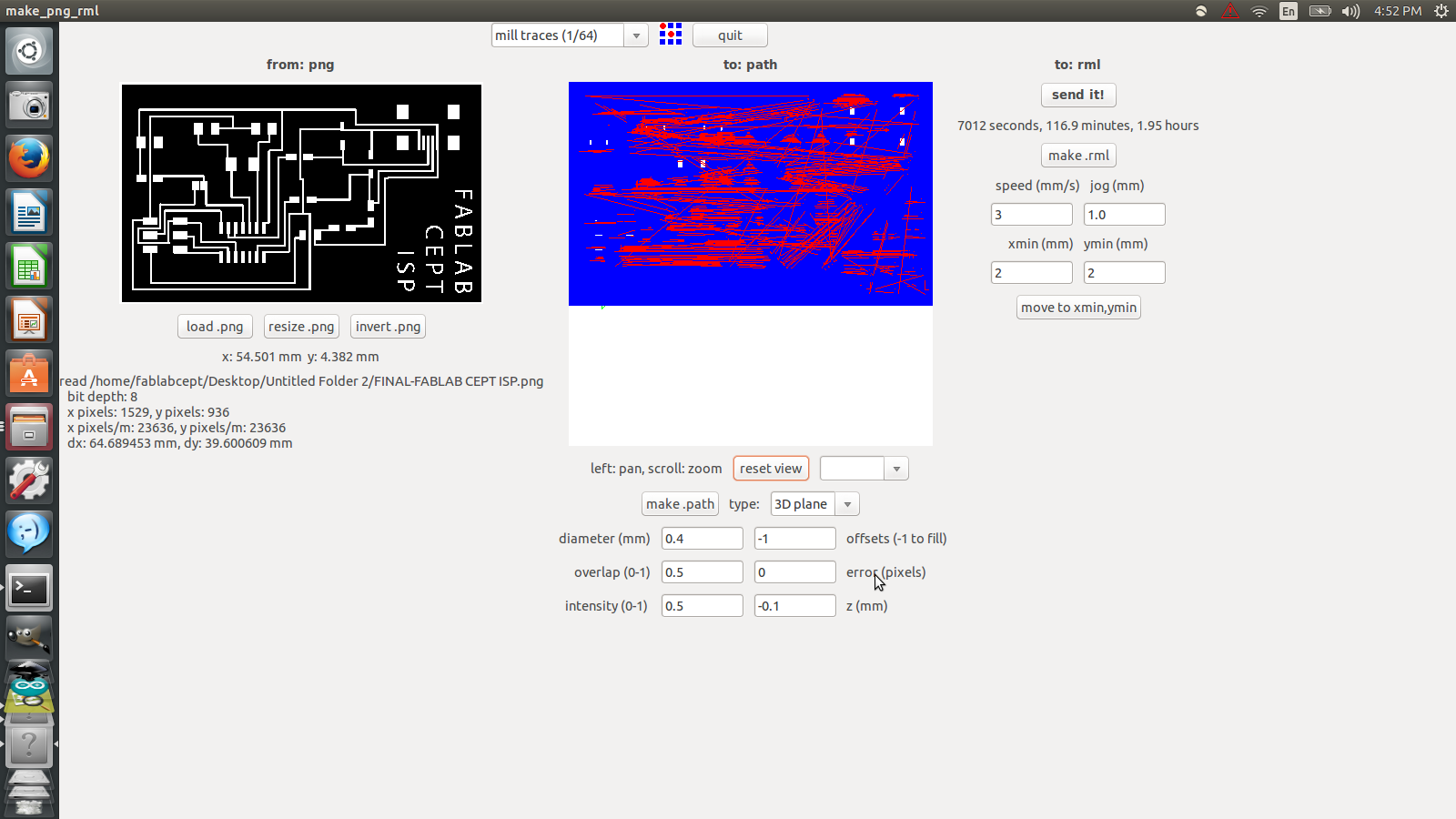Open the battery status indicator
1456x819 pixels.
1319,11
